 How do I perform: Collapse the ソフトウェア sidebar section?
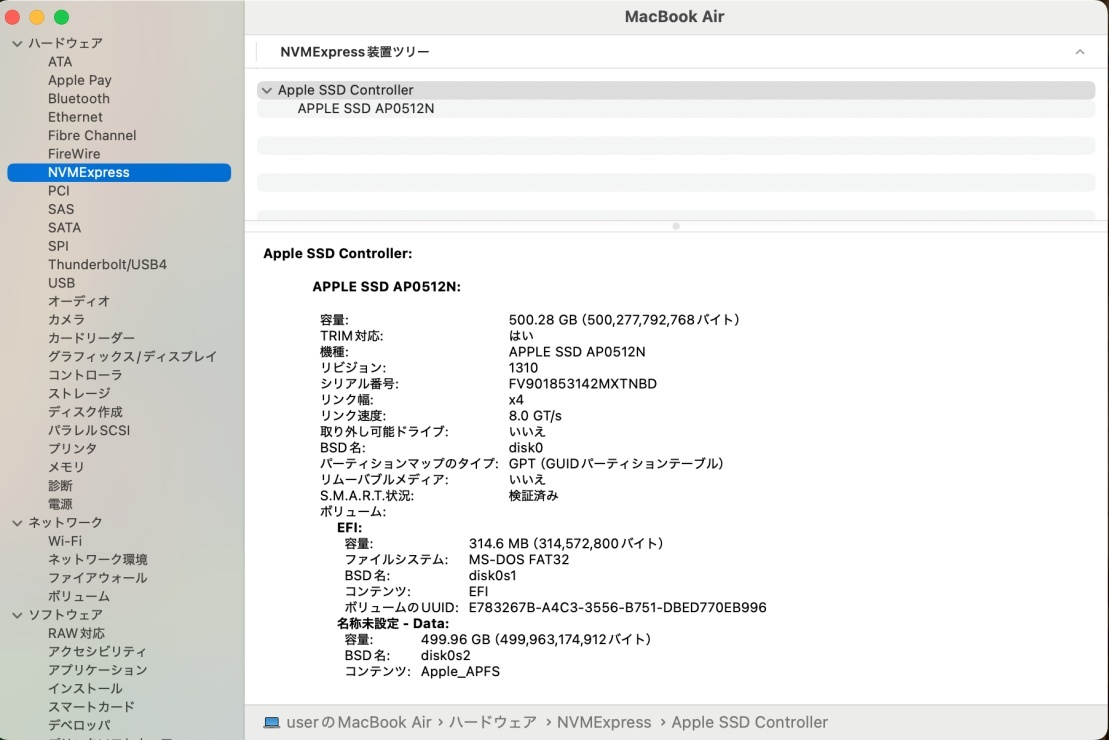pos(16,614)
